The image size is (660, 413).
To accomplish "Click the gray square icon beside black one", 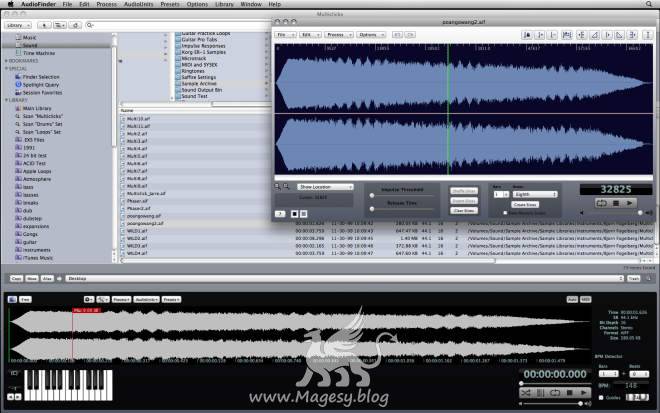I will point(304,214).
